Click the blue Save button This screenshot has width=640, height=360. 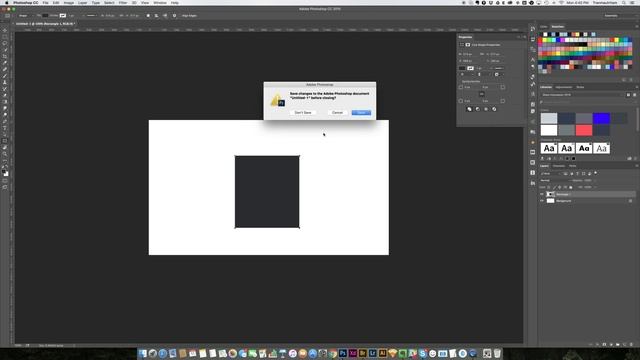tap(361, 113)
